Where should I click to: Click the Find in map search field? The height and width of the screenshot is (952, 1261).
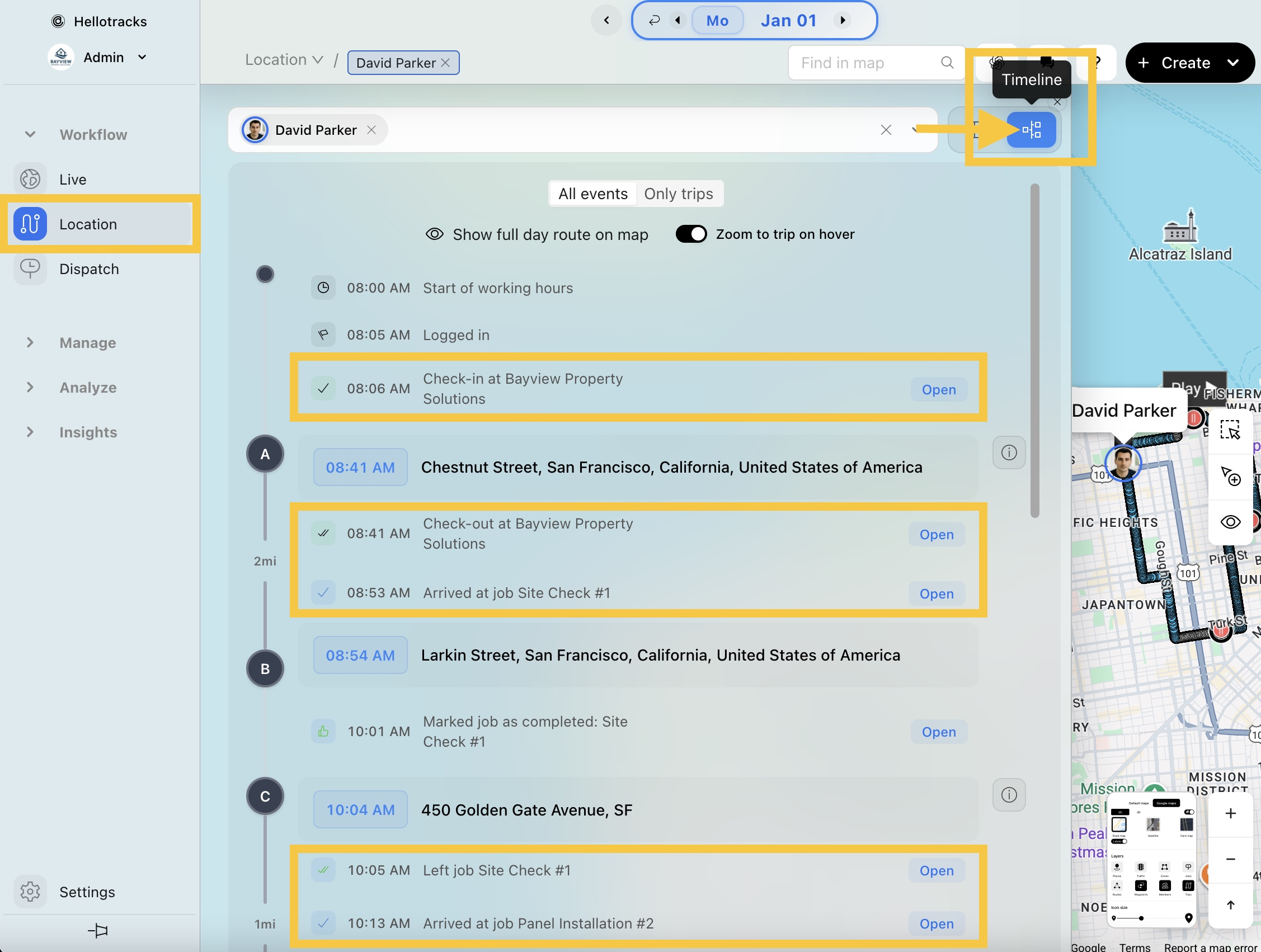[x=867, y=63]
